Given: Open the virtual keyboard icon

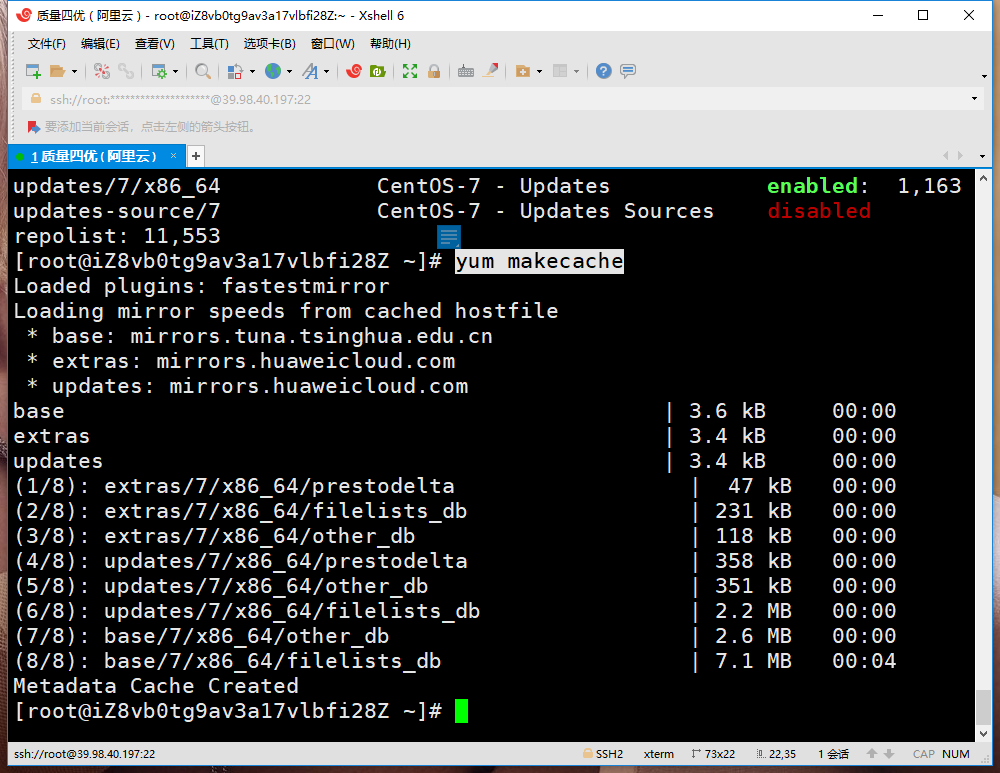Looking at the screenshot, I should pos(465,71).
